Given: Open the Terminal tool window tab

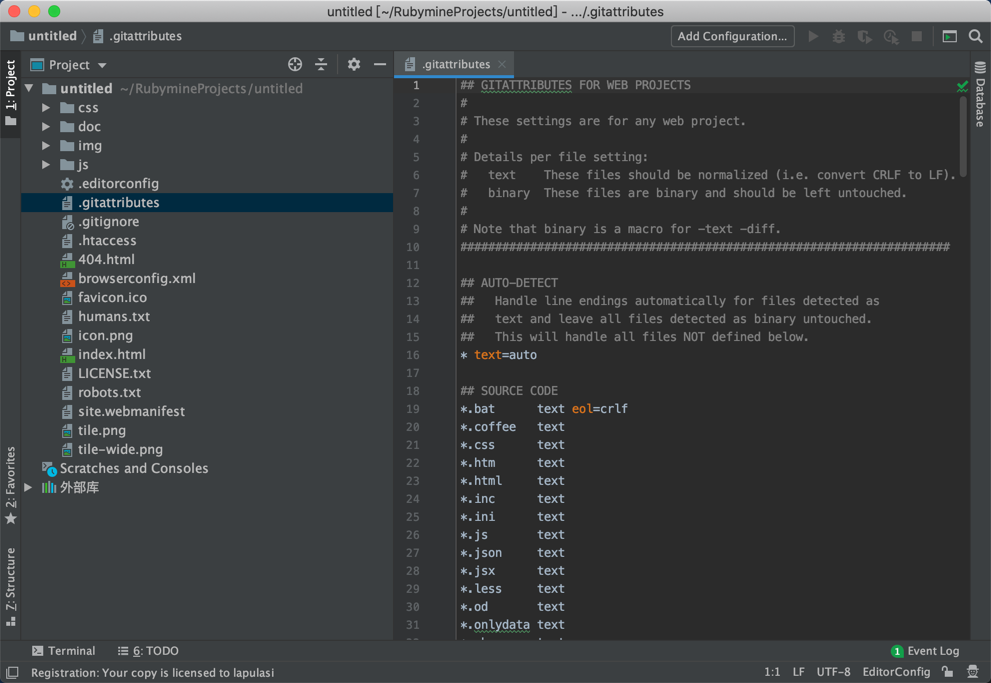Looking at the screenshot, I should [63, 651].
